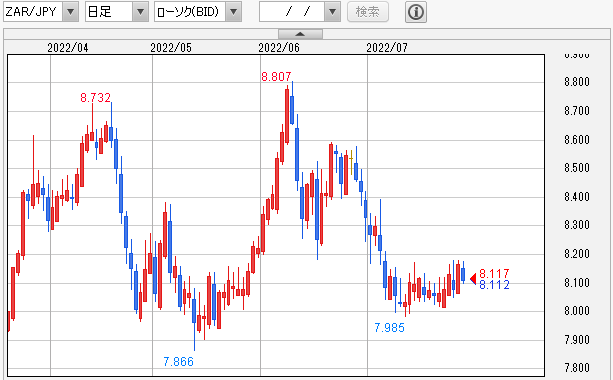Collapse the top panel using up-arrow expander
The image size is (613, 380).
pyautogui.click(x=300, y=34)
